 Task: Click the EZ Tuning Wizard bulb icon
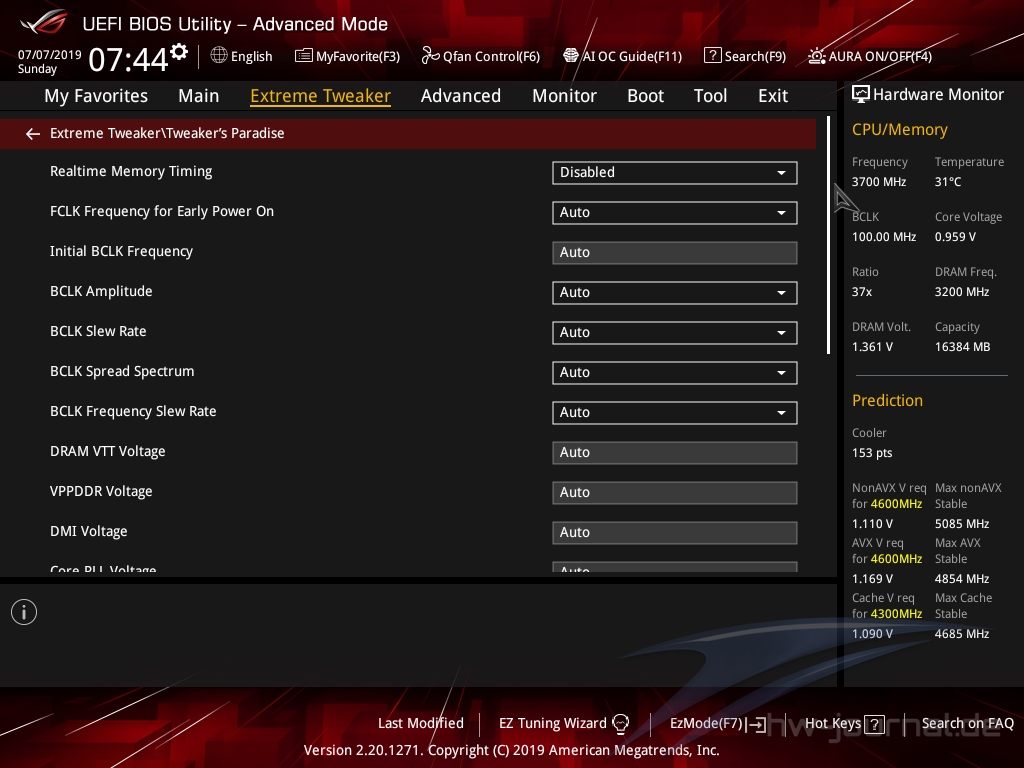click(620, 724)
